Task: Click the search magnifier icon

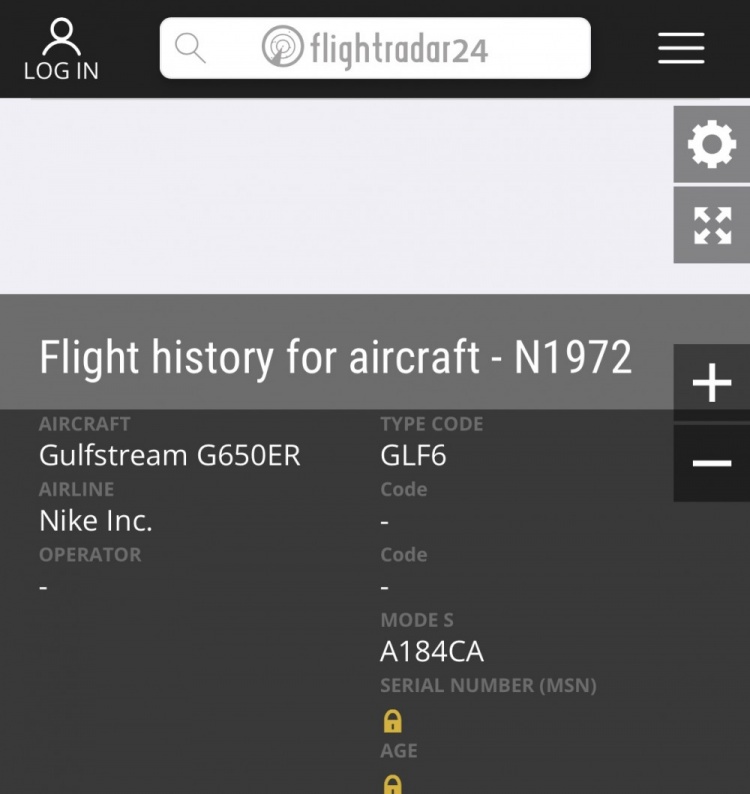Action: click(x=190, y=47)
